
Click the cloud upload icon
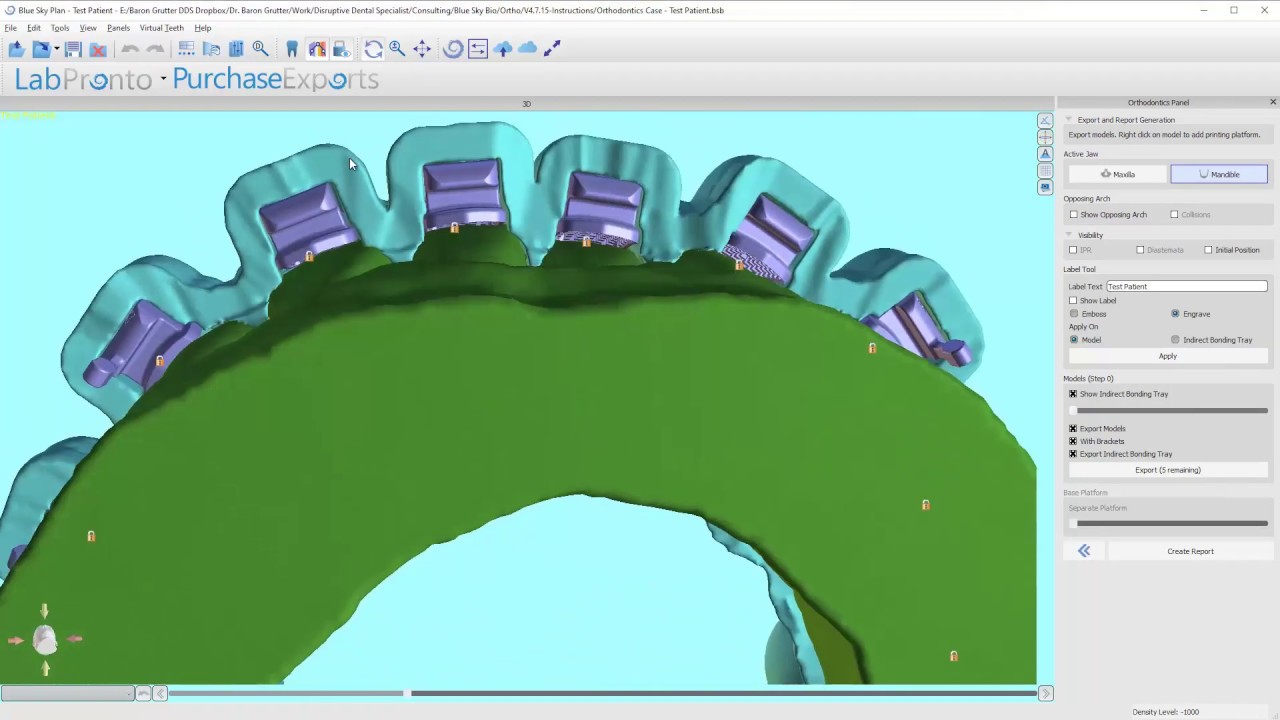click(x=503, y=49)
